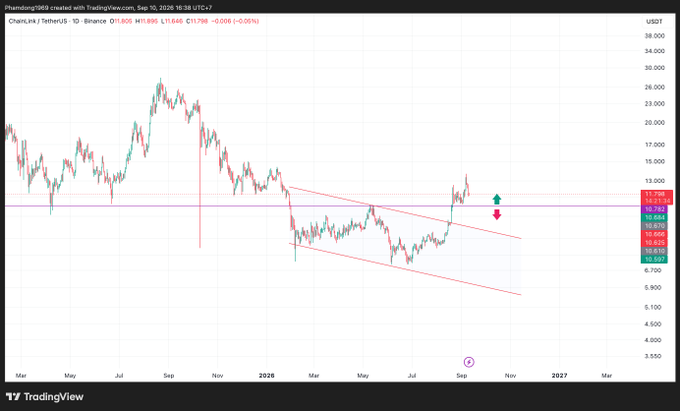This screenshot has height=411, width=680.
Task: Click the snapshot author and date header
Action: click(108, 7)
